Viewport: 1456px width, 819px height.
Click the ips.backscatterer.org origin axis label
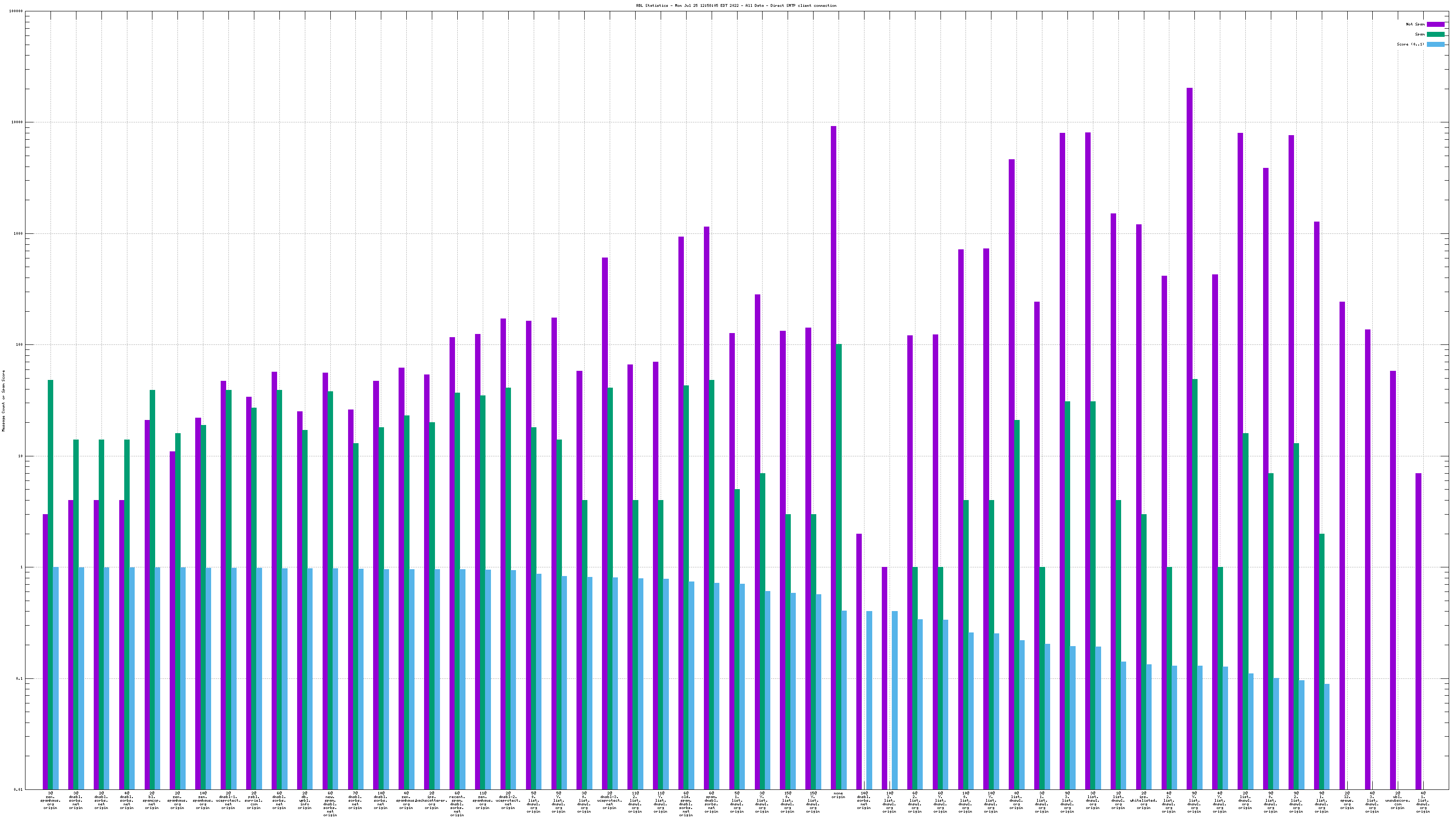point(431,800)
